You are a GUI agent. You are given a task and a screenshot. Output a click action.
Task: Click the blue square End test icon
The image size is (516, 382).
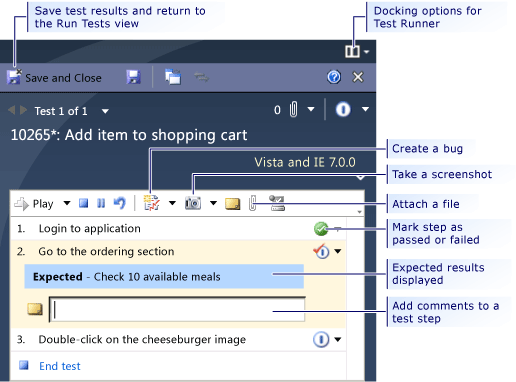pos(24,365)
